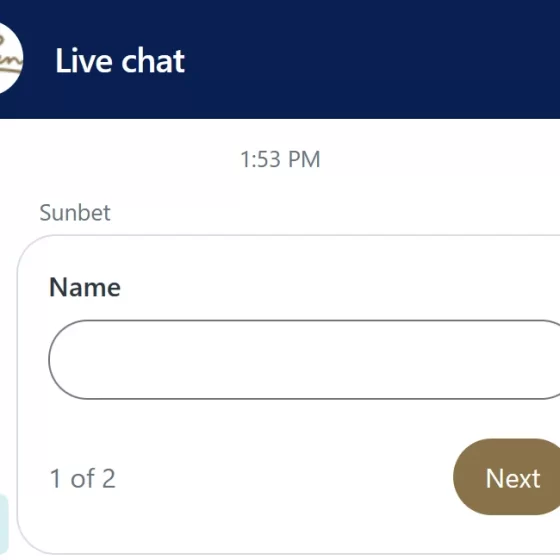
Task: Click the Sunbet logo avatar in header
Action: 10,59
